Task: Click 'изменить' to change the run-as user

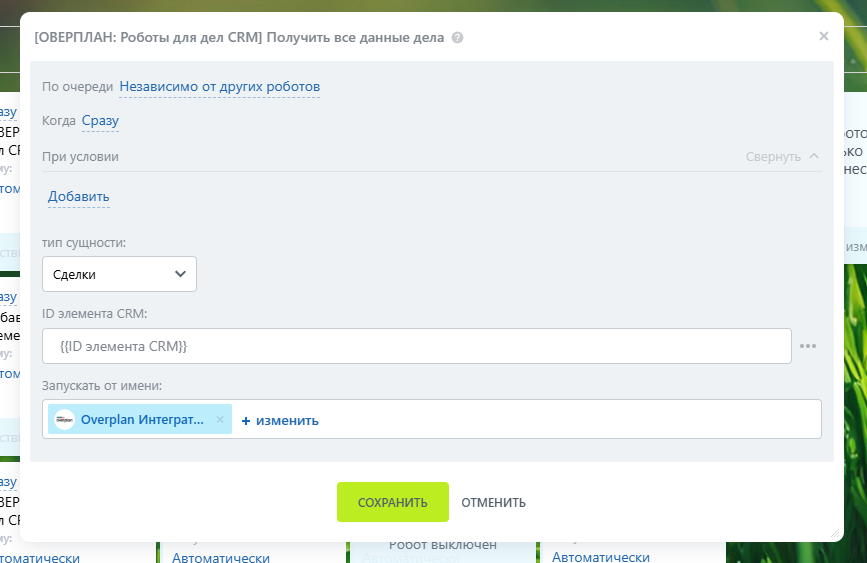Action: click(x=287, y=420)
